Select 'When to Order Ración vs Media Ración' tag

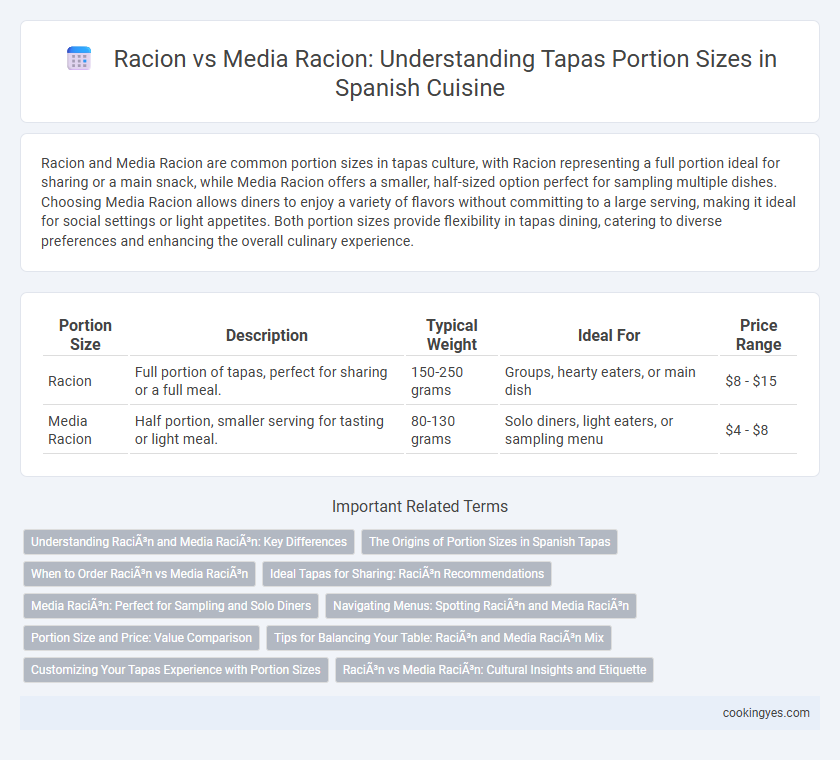pos(139,574)
